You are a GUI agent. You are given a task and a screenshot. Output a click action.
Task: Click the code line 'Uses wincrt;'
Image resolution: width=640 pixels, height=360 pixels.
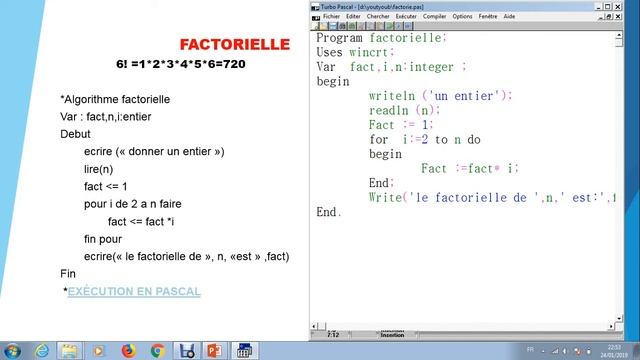356,52
